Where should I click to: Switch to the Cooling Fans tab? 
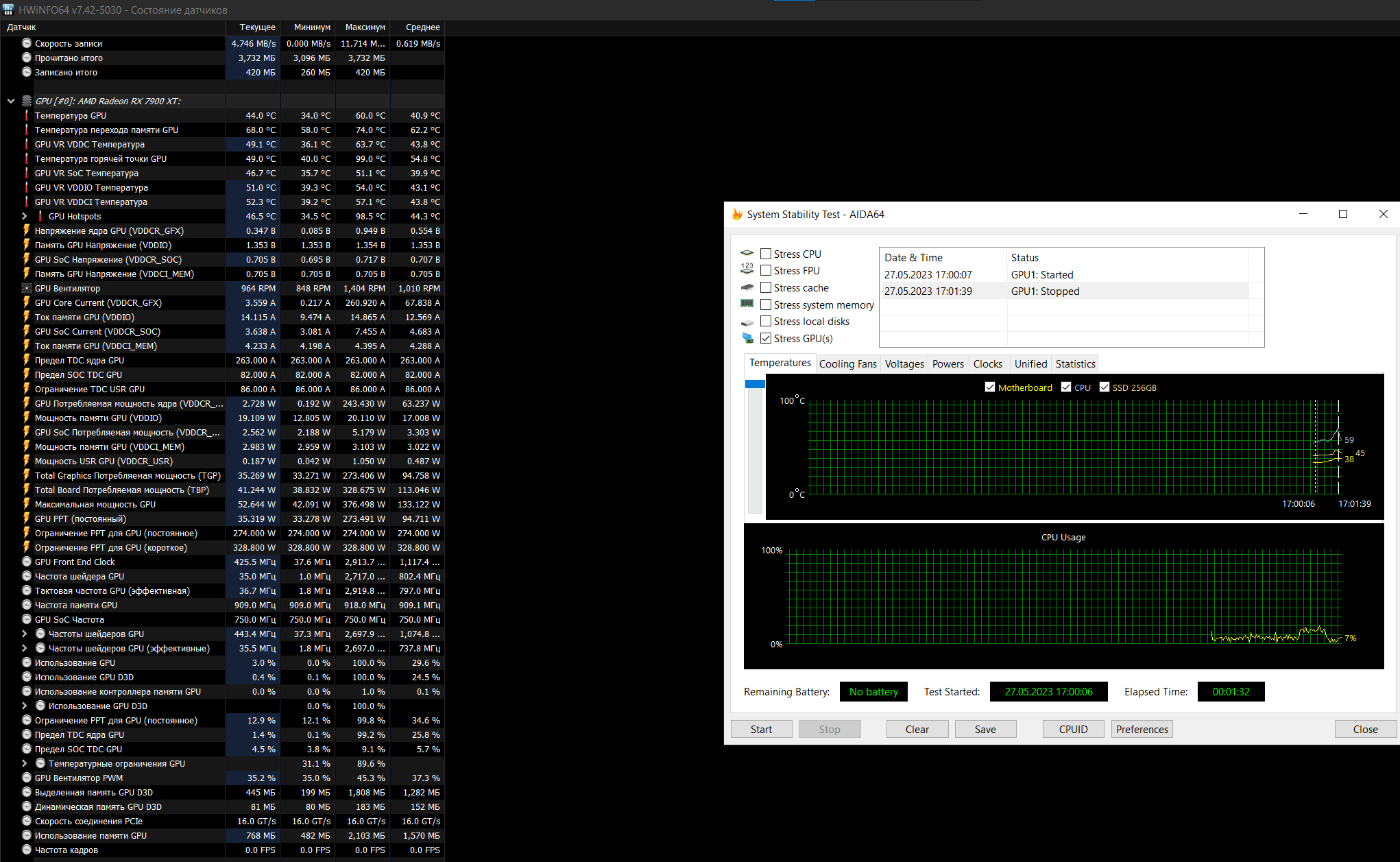[847, 364]
